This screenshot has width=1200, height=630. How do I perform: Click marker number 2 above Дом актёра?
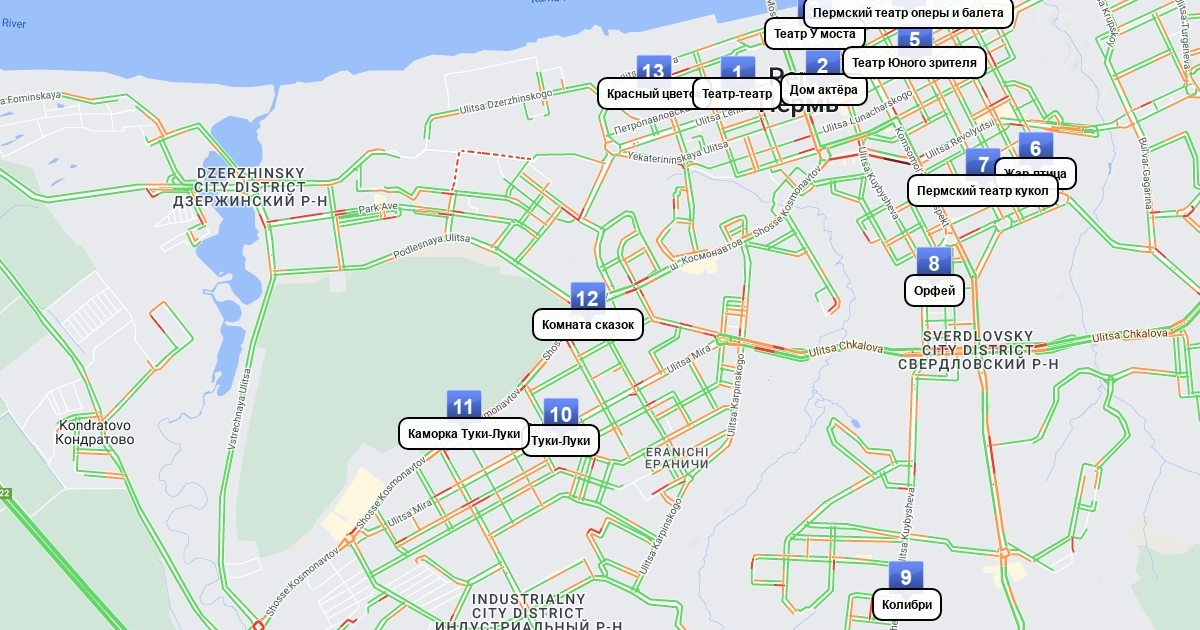point(823,65)
